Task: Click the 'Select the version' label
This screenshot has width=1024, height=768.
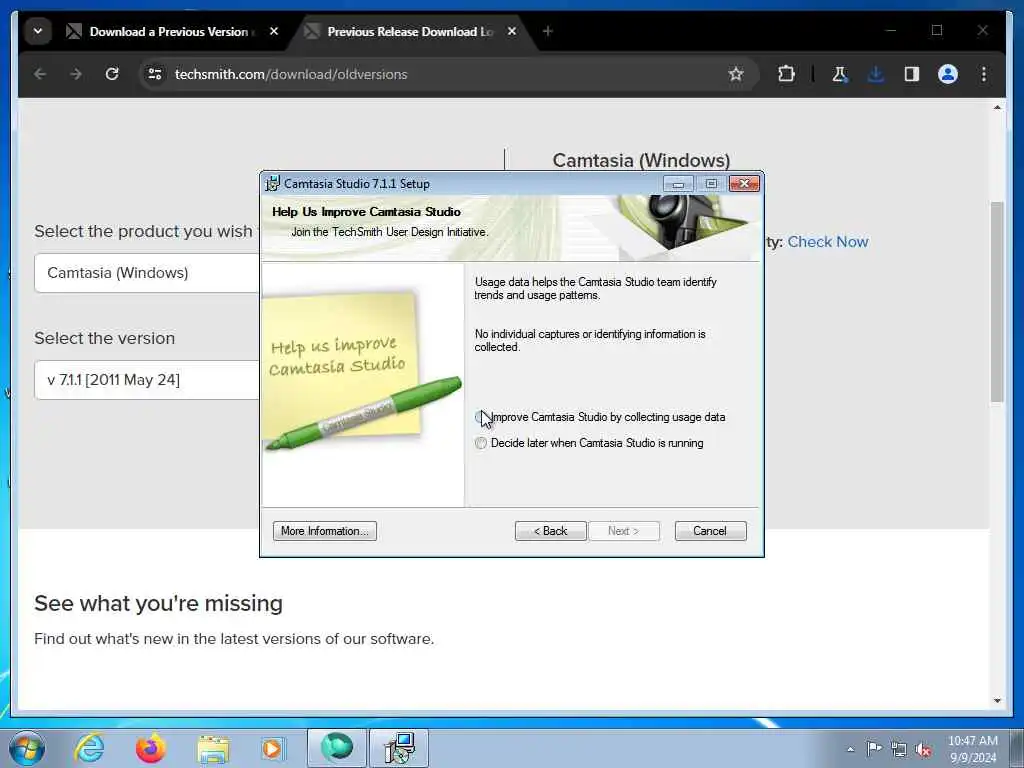Action: coord(104,338)
